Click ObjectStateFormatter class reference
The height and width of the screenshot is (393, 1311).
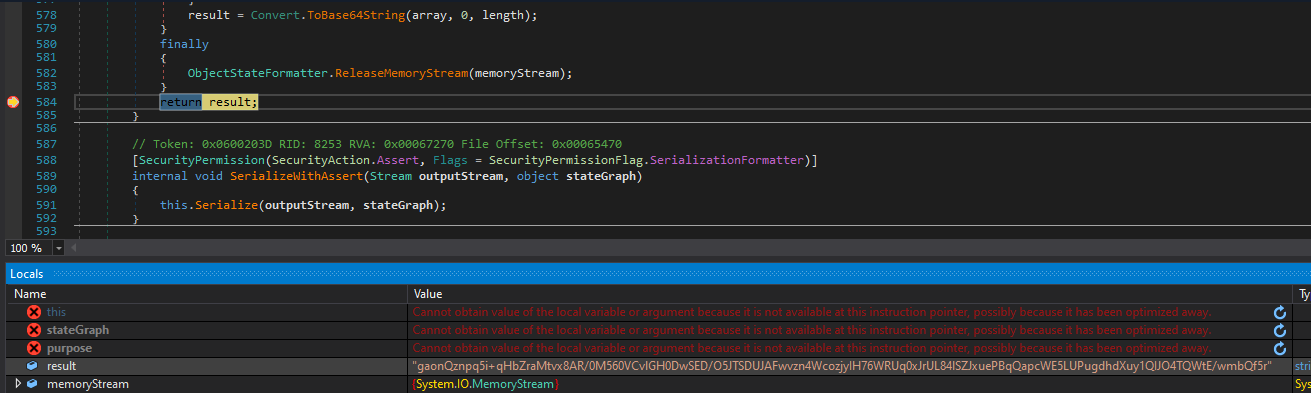257,73
